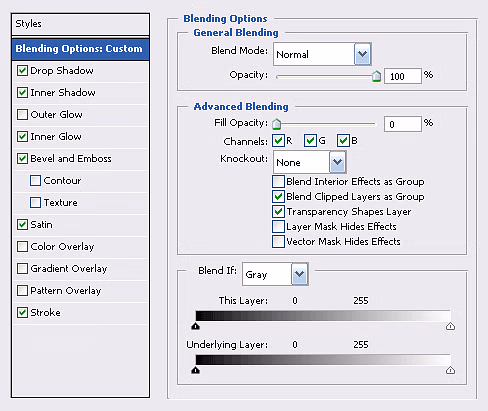Click the Opacity slider track
488x411 pixels.
(x=326, y=76)
